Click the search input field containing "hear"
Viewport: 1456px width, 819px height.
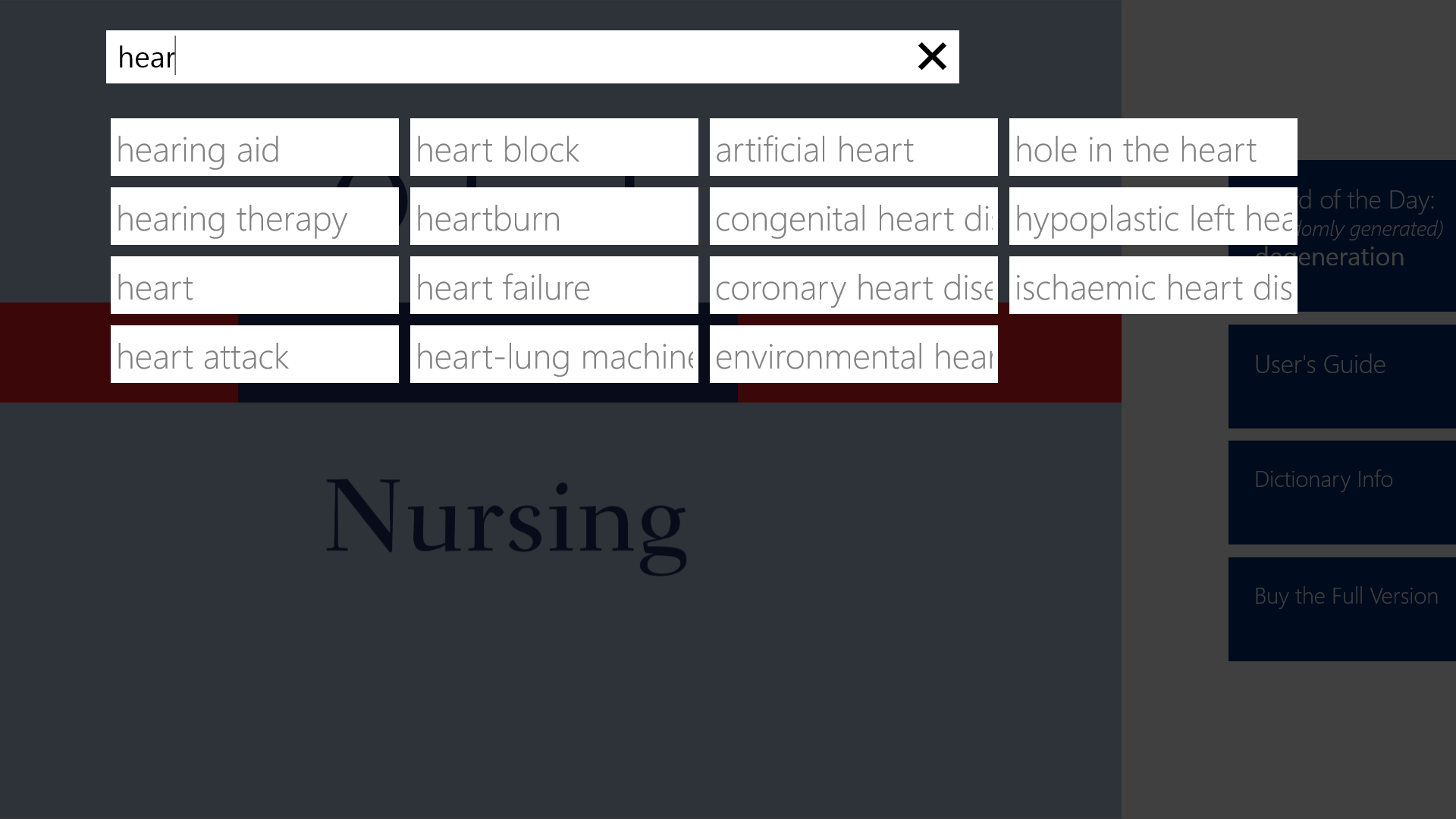508,57
